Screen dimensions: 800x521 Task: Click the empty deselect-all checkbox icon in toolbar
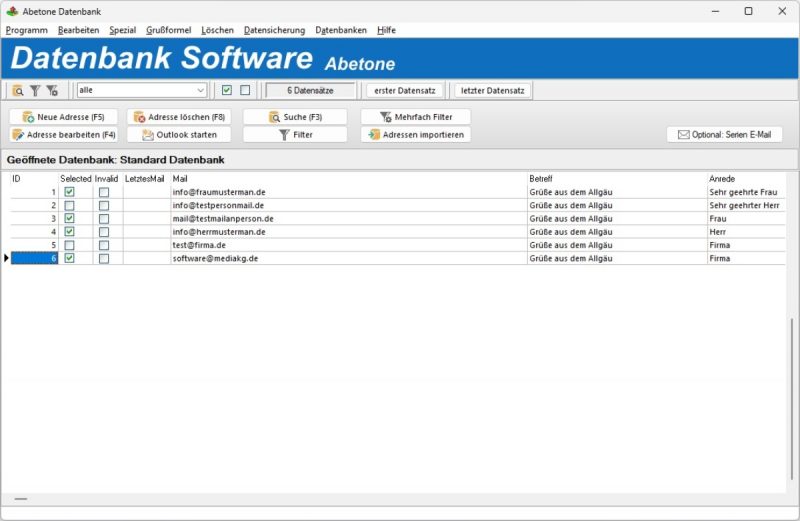tap(245, 90)
